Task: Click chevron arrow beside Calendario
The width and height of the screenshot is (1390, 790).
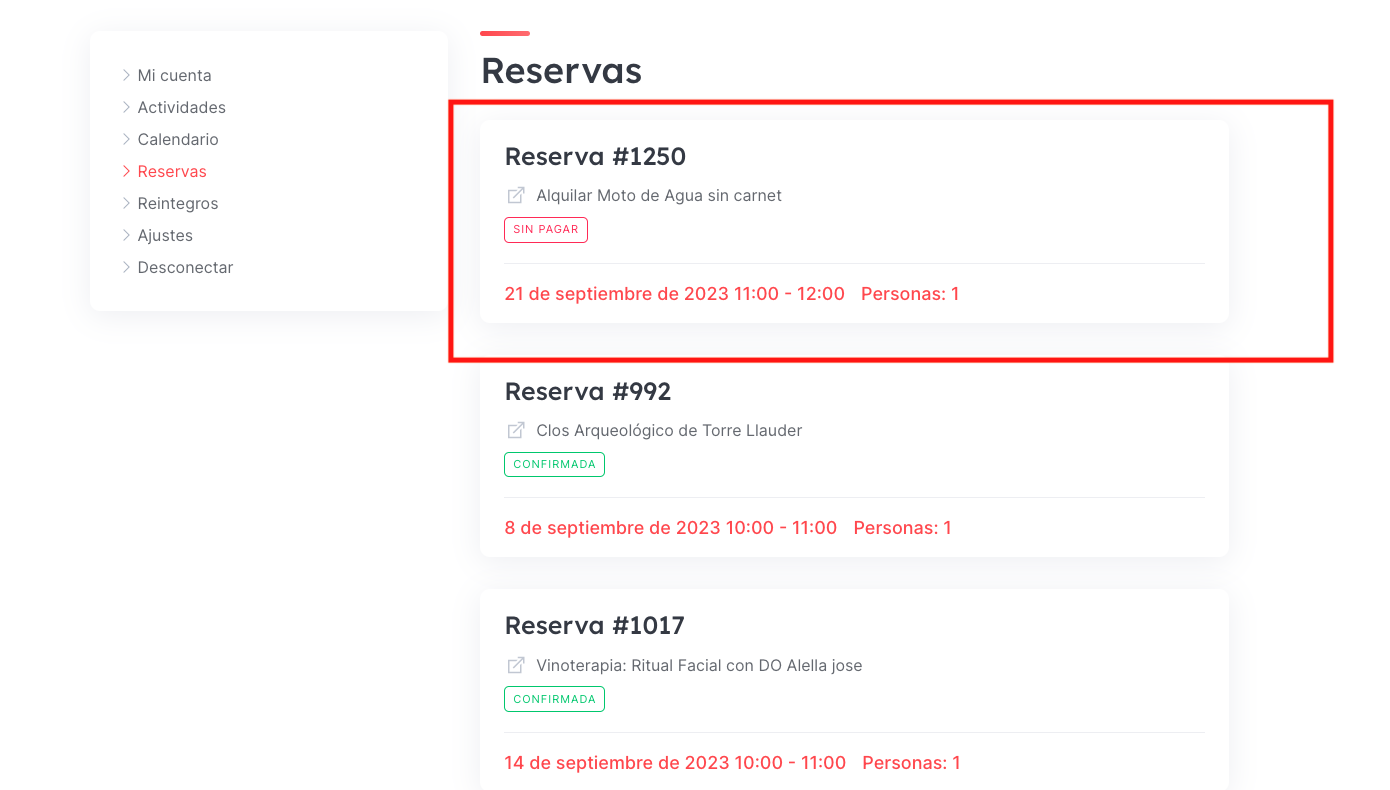Action: pos(127,139)
